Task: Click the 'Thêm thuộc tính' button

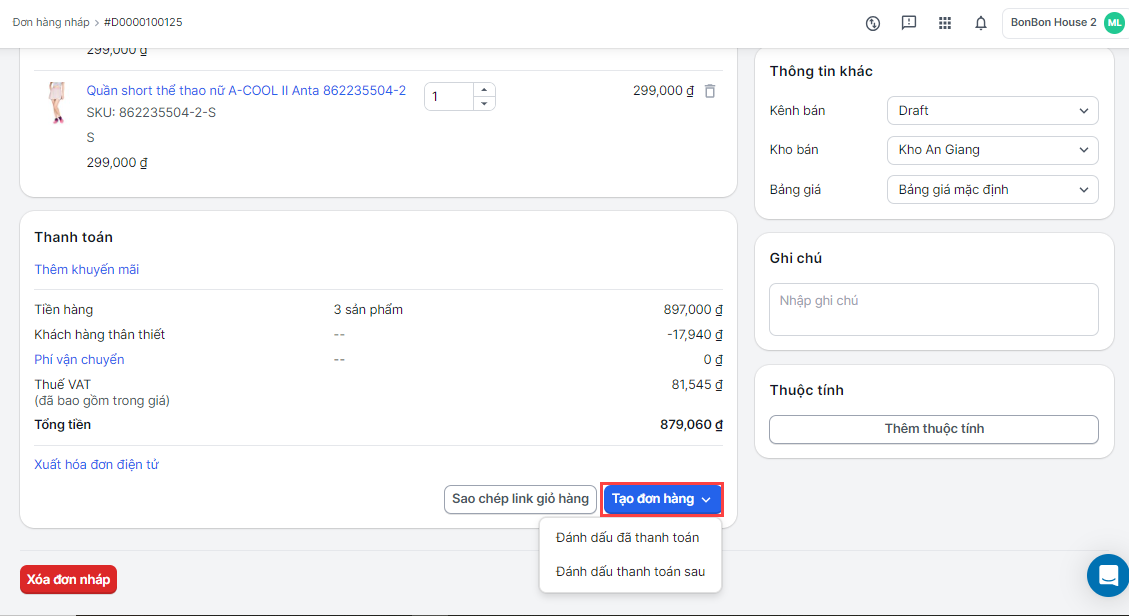Action: (933, 429)
